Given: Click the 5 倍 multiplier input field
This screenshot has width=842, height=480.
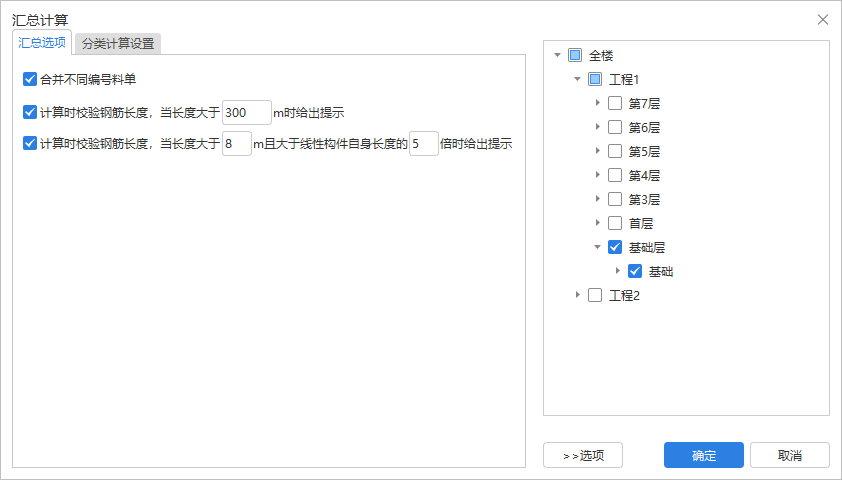Looking at the screenshot, I should [424, 144].
